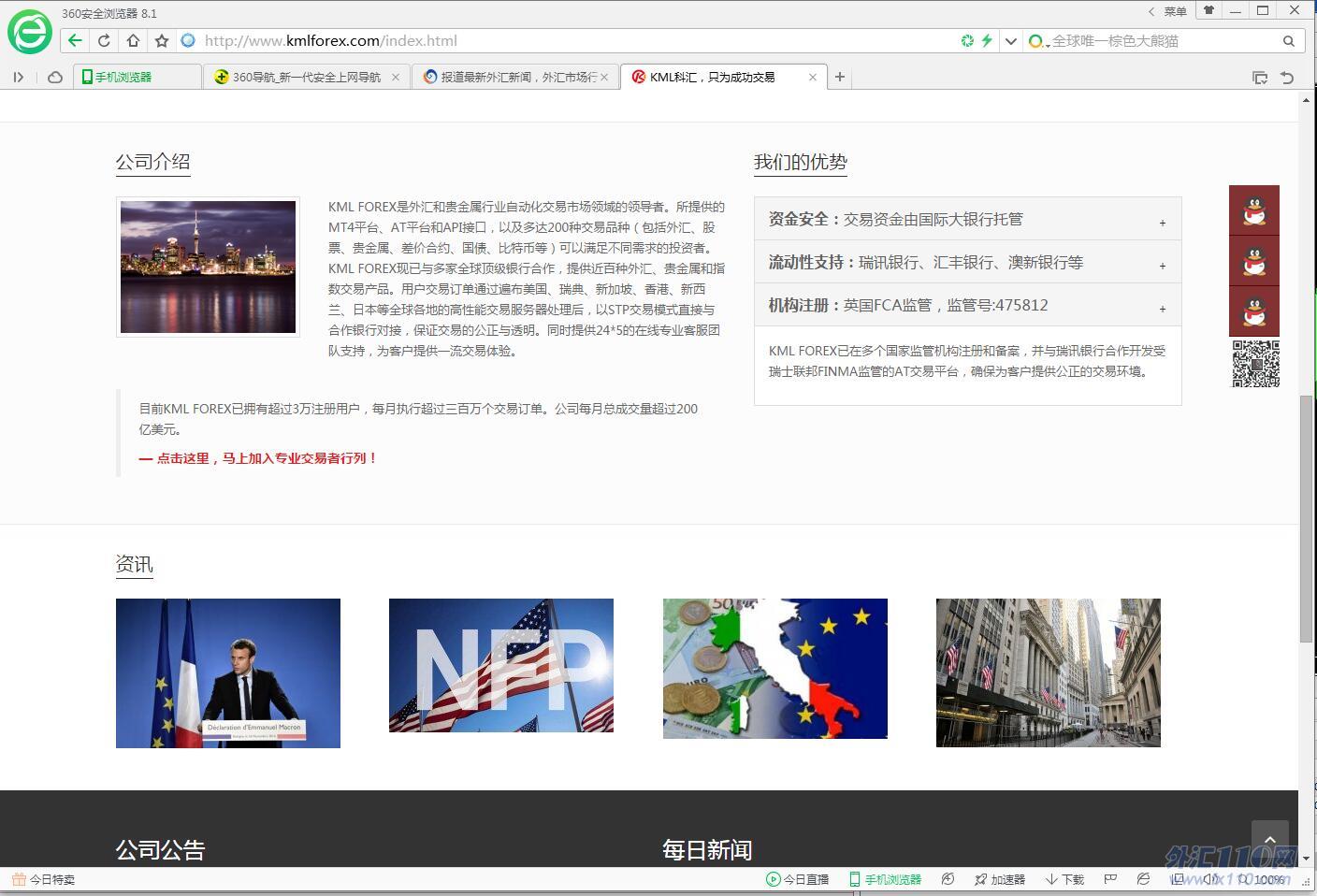Click the browser back arrow button
The image size is (1317, 896).
(75, 40)
